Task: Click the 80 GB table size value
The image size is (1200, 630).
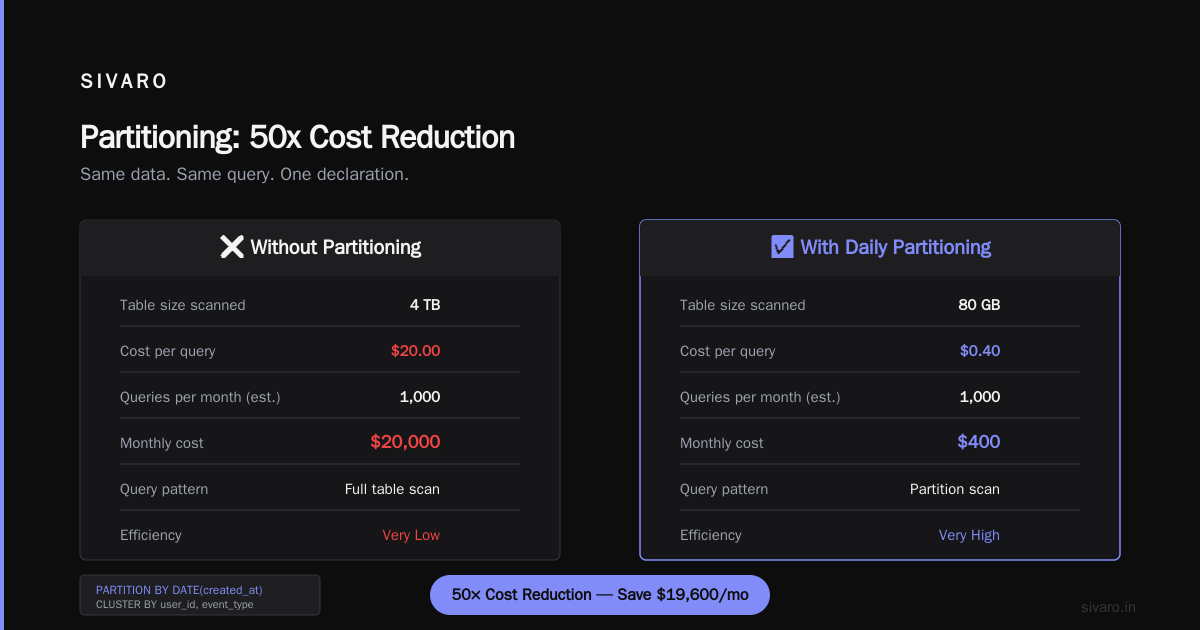Action: (979, 305)
